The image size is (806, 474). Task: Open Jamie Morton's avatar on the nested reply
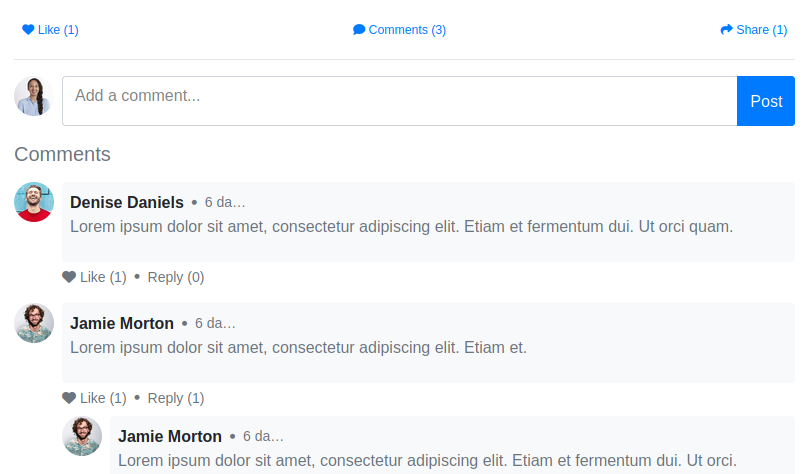pyautogui.click(x=82, y=436)
